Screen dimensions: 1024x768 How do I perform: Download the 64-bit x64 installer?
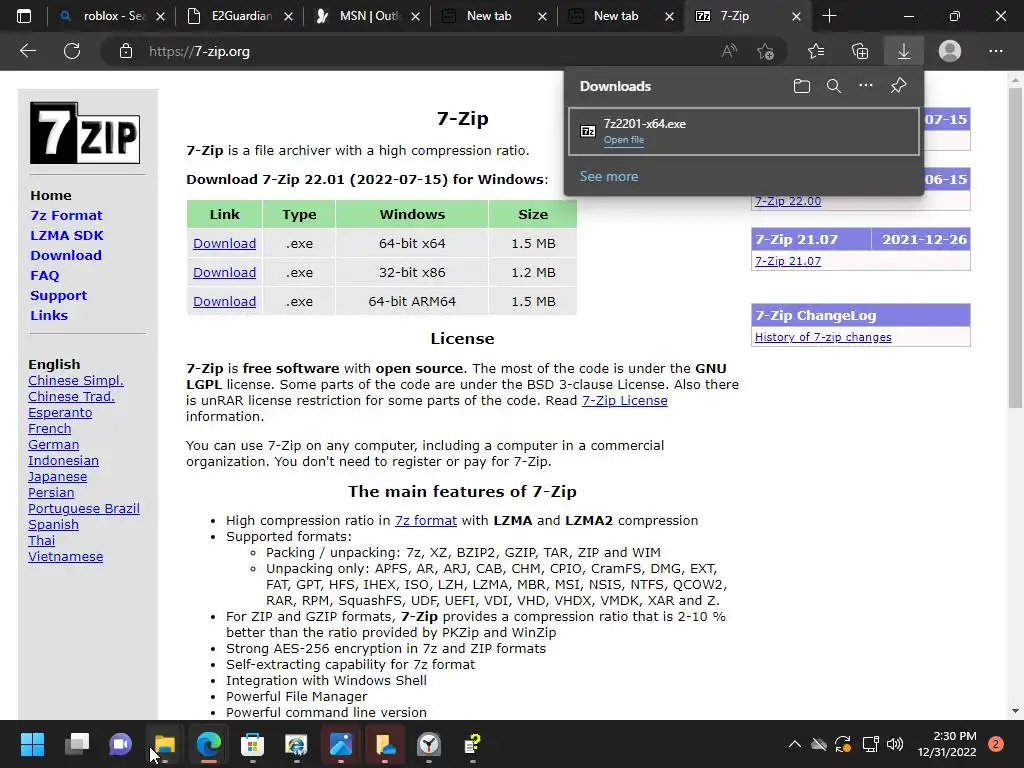coord(224,244)
